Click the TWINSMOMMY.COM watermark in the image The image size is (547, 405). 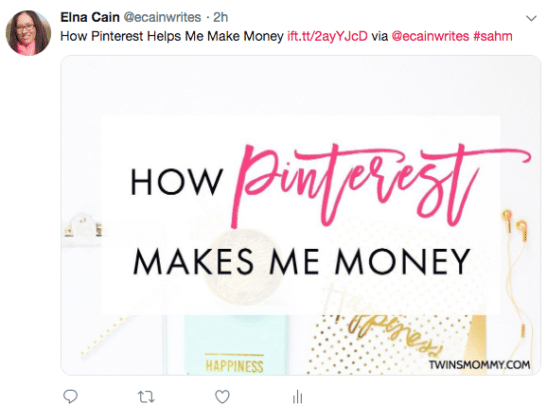coord(479,365)
